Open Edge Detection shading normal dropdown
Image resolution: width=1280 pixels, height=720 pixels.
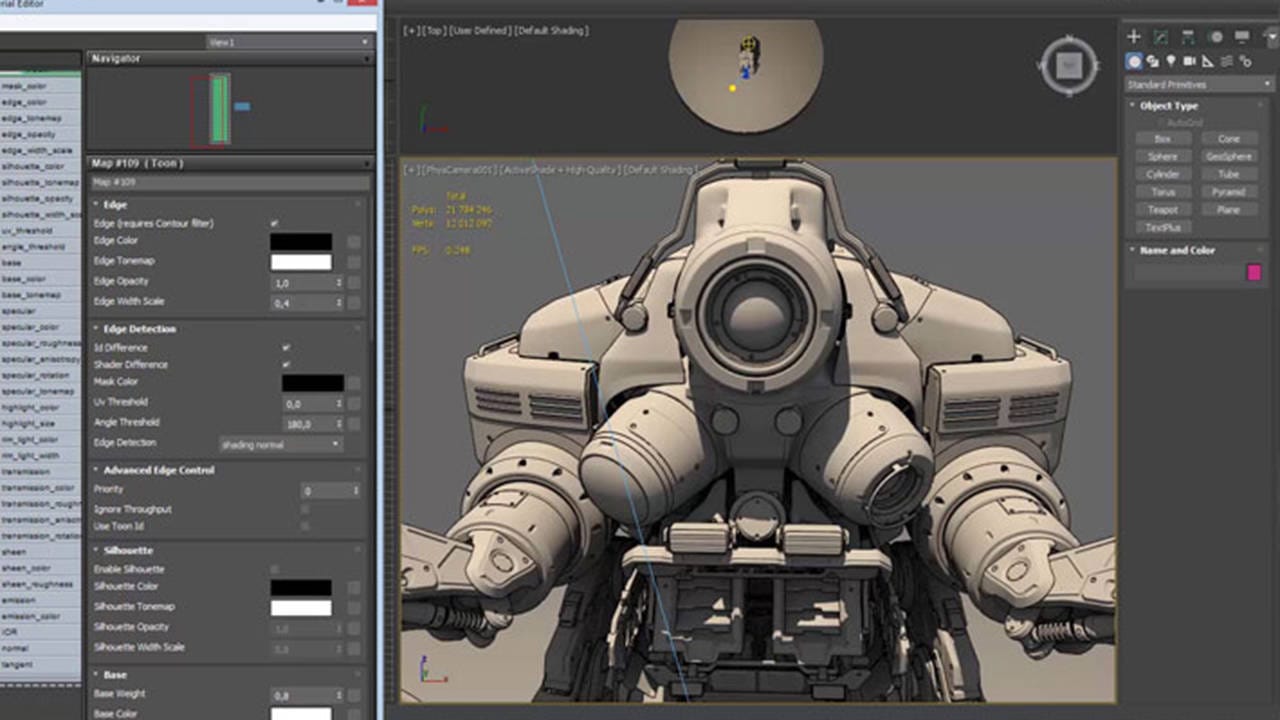point(281,444)
